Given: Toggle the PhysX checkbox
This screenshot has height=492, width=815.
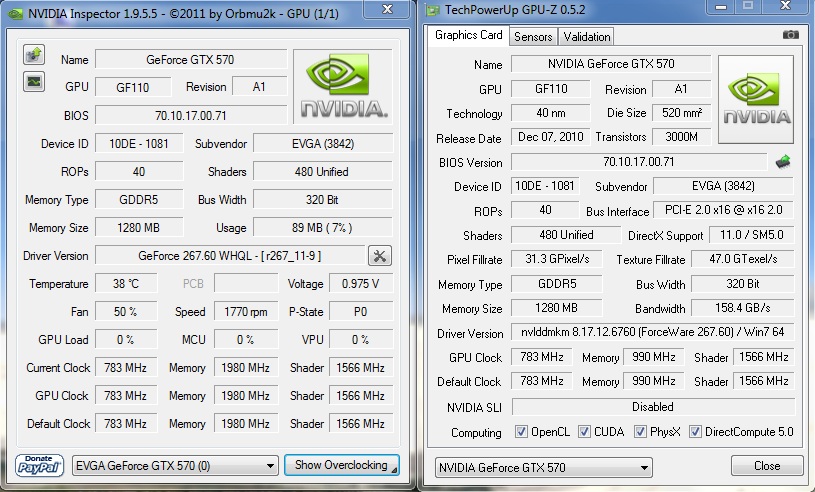Looking at the screenshot, I should (640, 432).
